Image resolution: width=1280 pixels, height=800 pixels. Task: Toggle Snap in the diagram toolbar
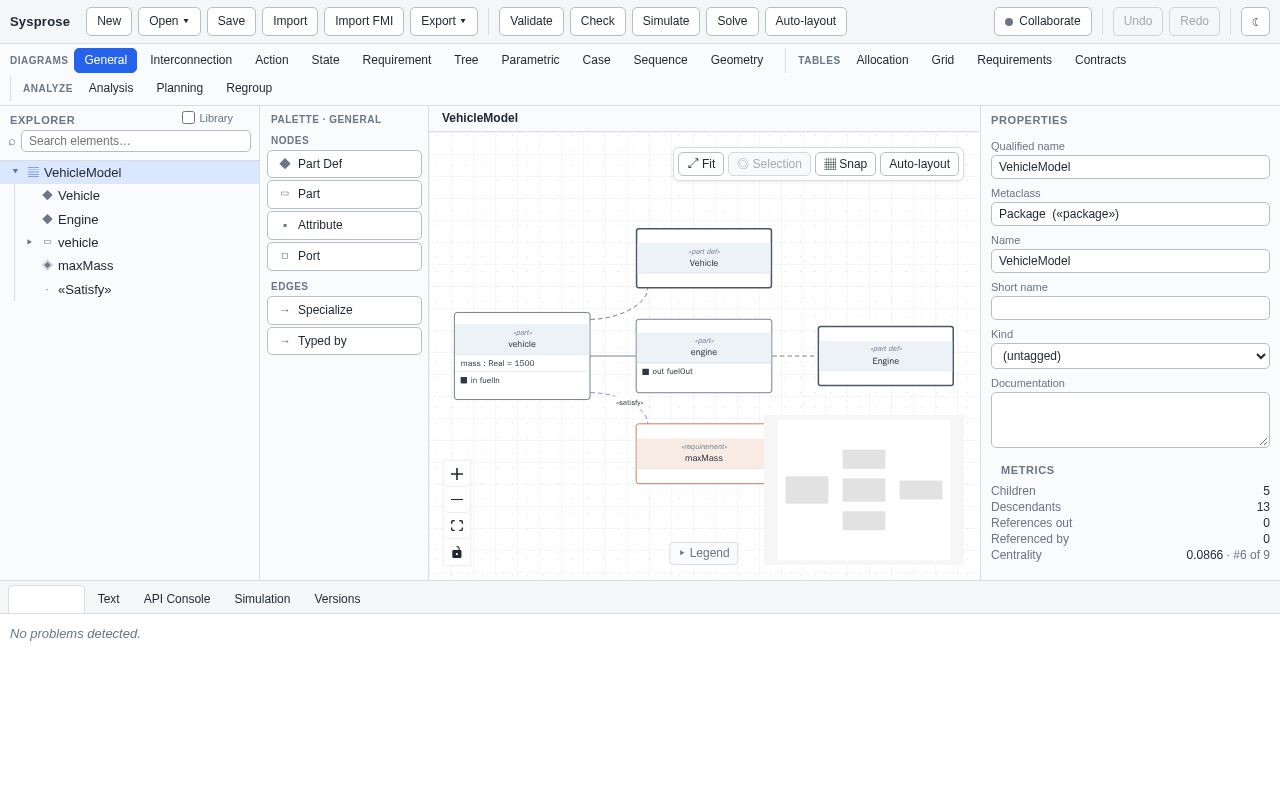point(845,164)
